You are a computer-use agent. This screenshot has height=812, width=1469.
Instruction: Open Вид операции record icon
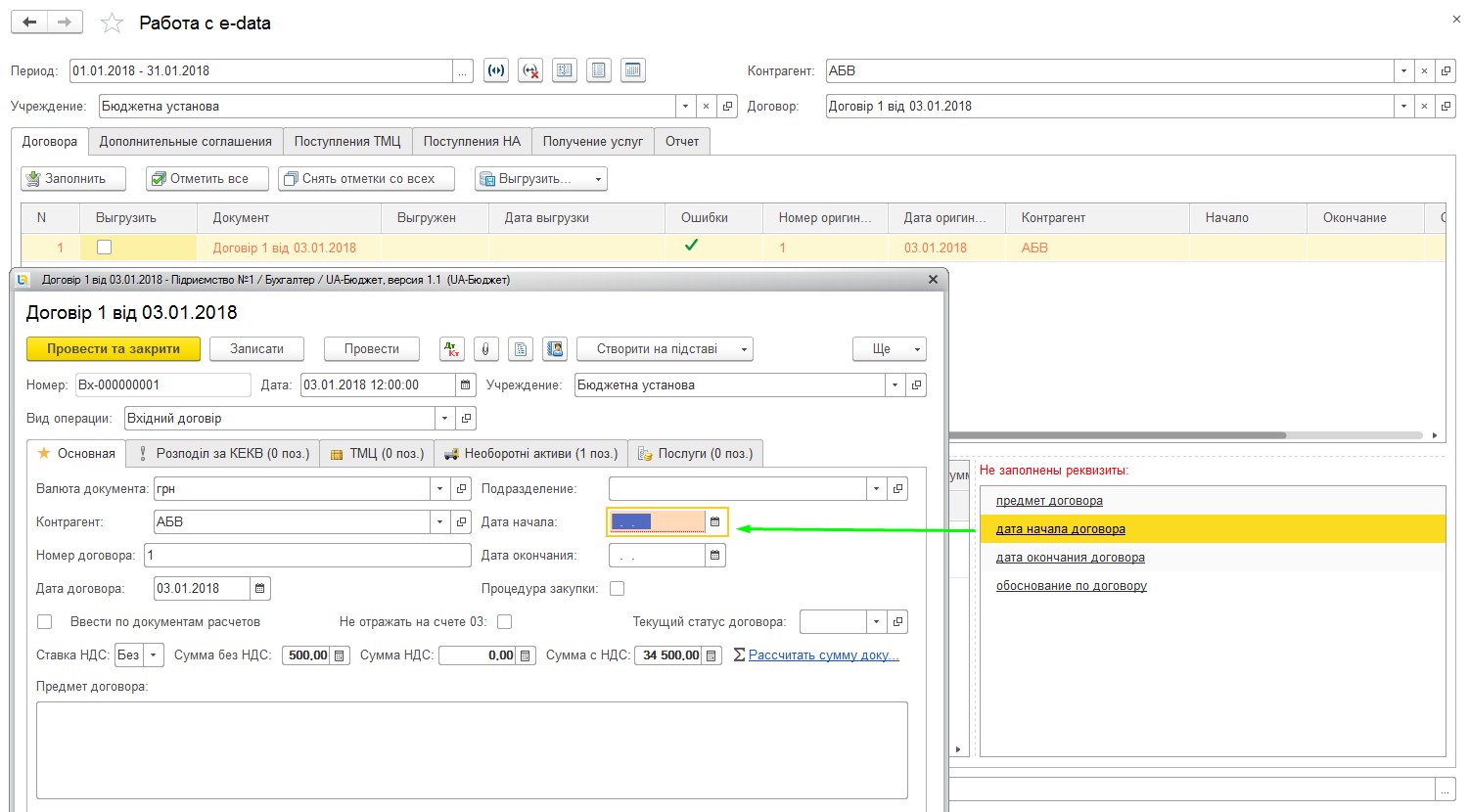coord(467,418)
